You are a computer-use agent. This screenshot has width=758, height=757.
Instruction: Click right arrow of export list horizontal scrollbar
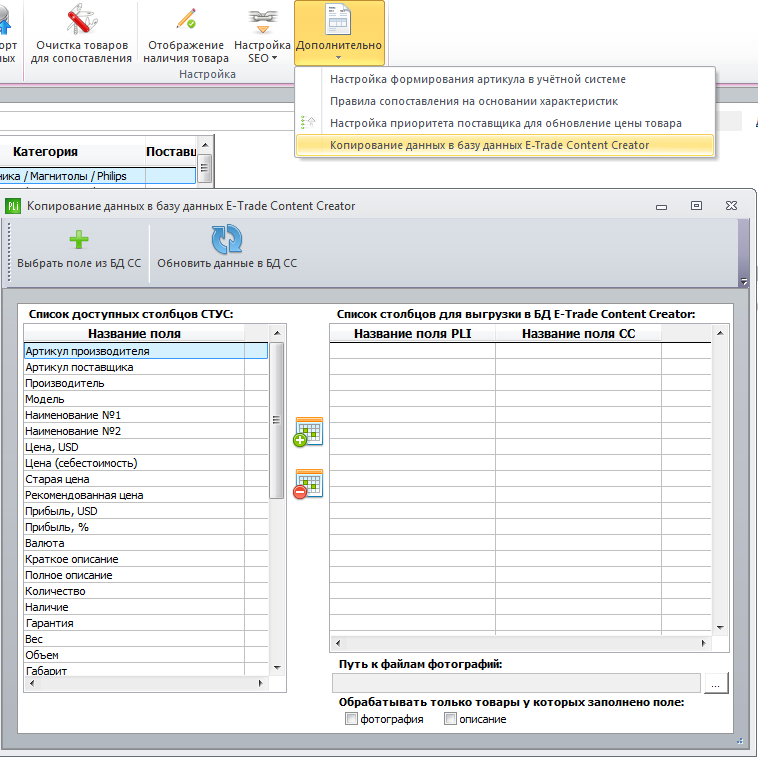pyautogui.click(x=703, y=643)
